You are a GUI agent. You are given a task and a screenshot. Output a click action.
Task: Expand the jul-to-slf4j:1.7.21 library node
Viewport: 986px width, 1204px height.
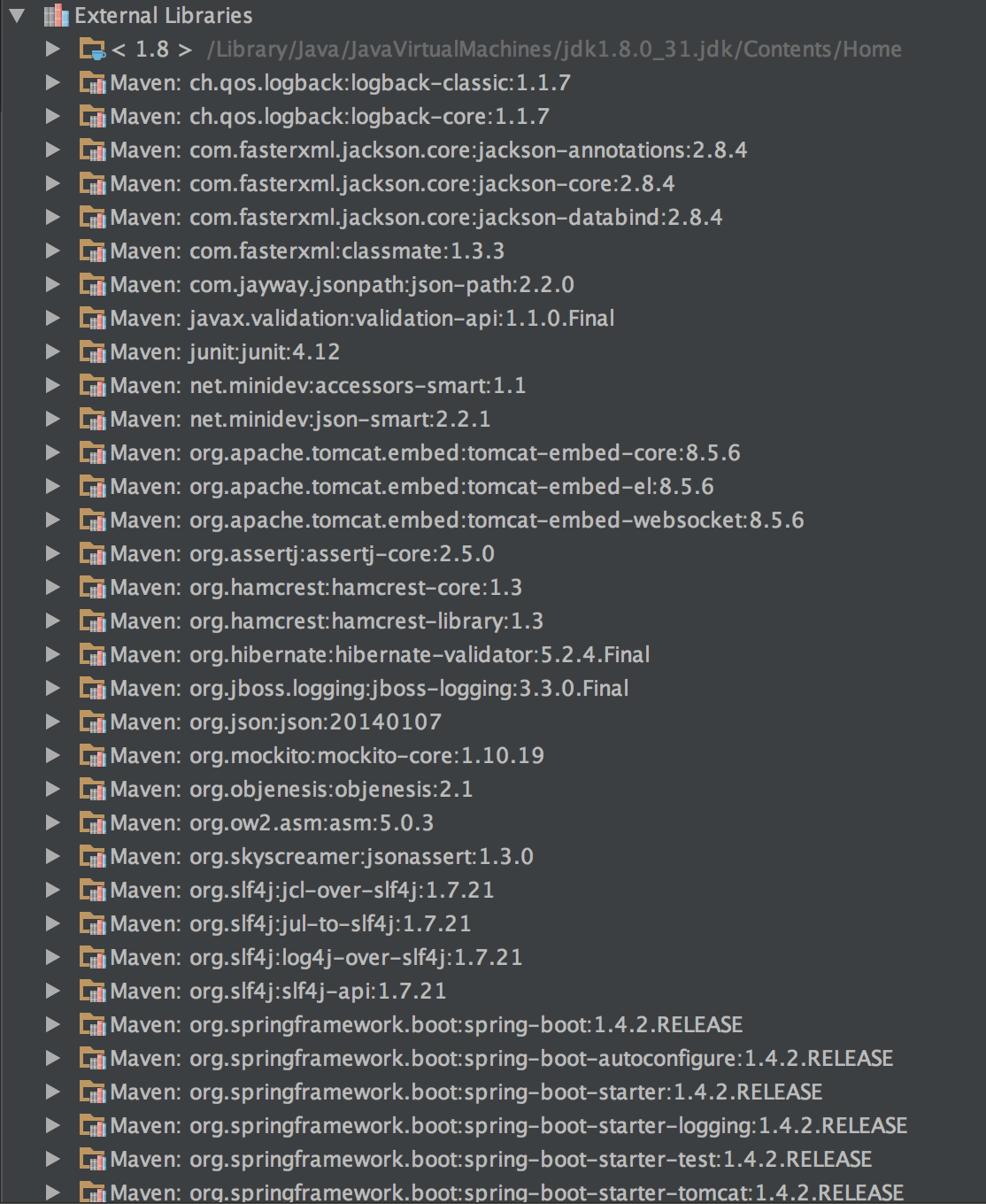53,923
